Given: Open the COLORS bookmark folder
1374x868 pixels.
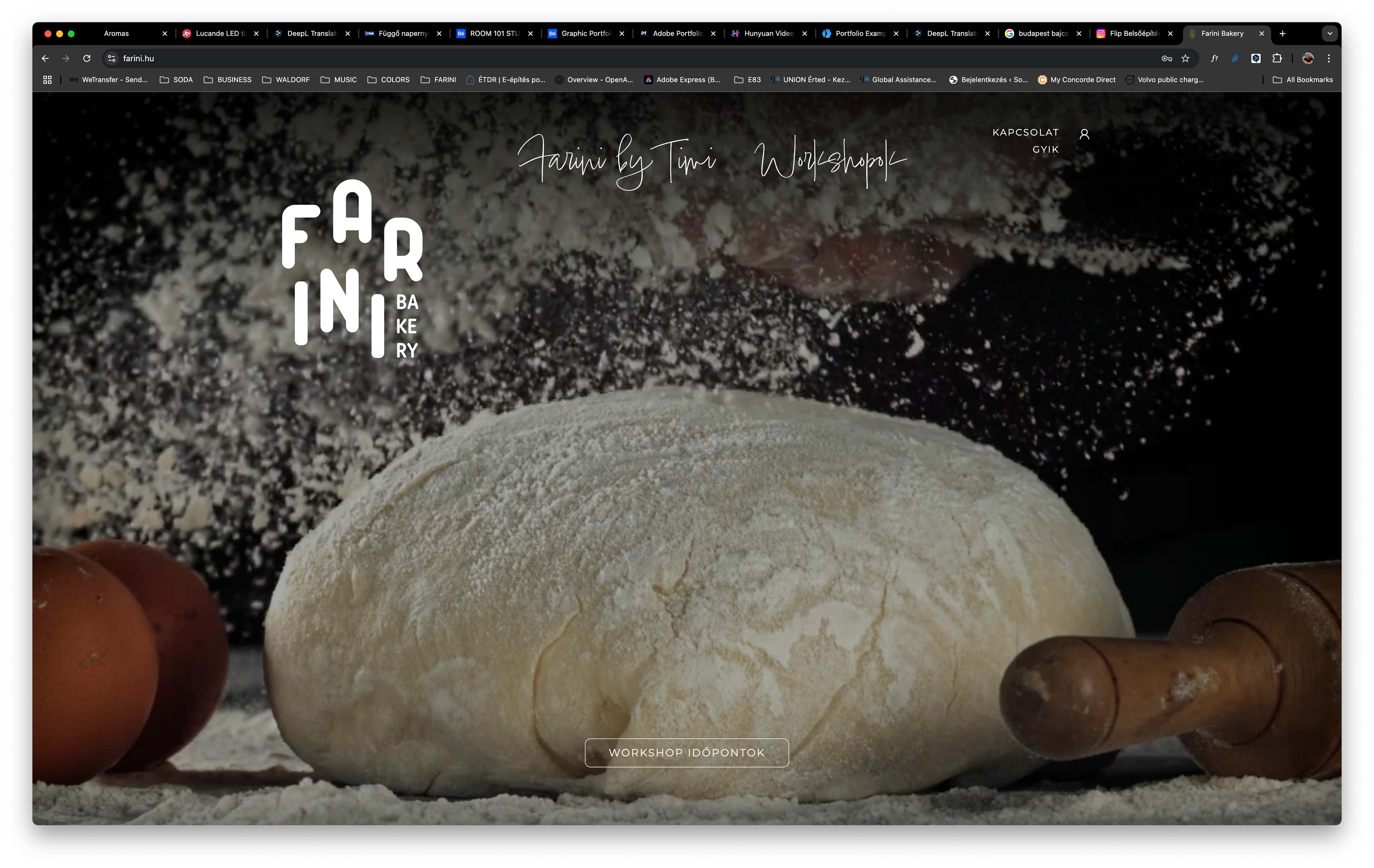Looking at the screenshot, I should point(389,80).
